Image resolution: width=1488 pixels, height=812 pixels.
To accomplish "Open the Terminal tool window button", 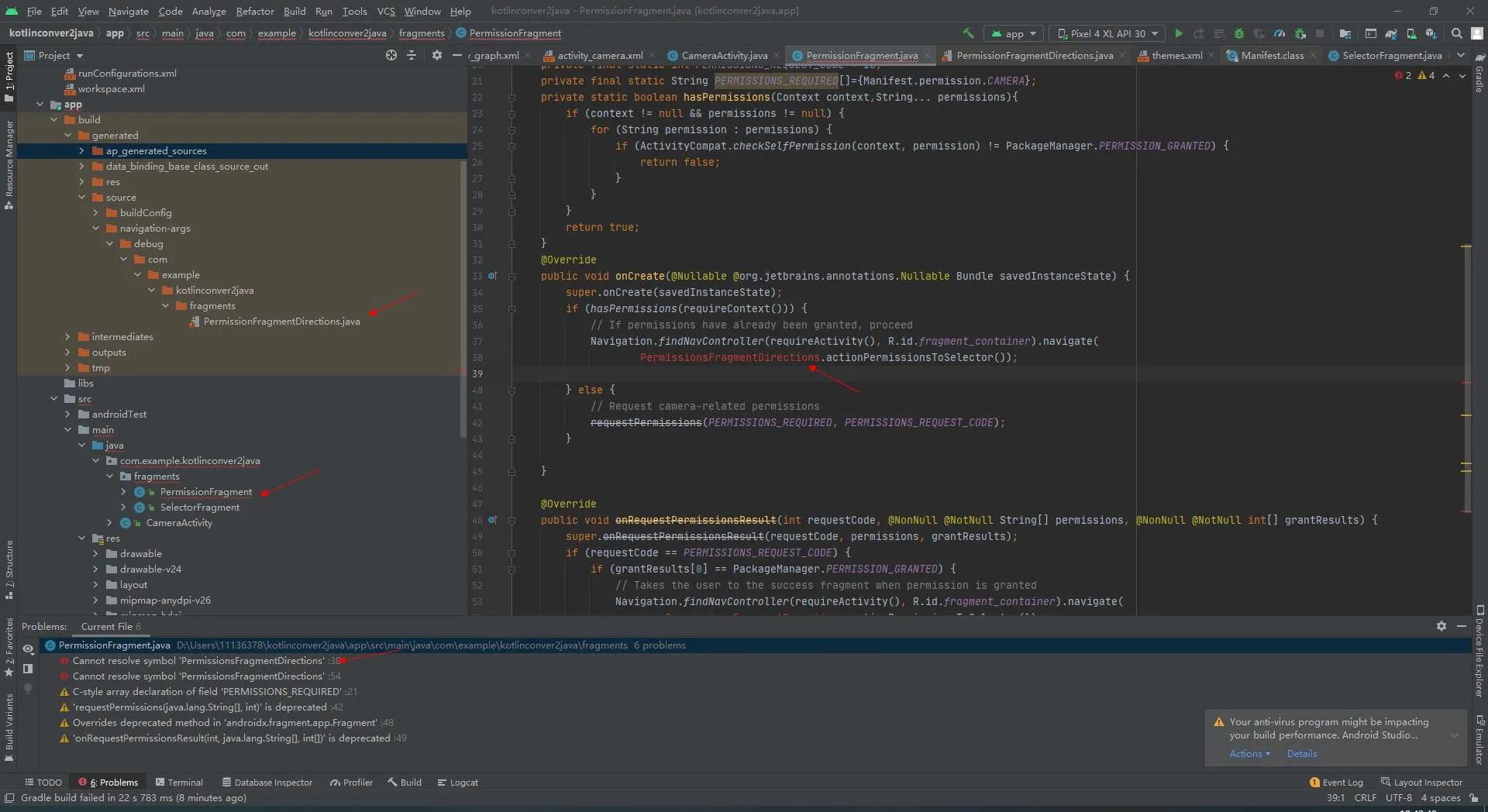I will (179, 783).
